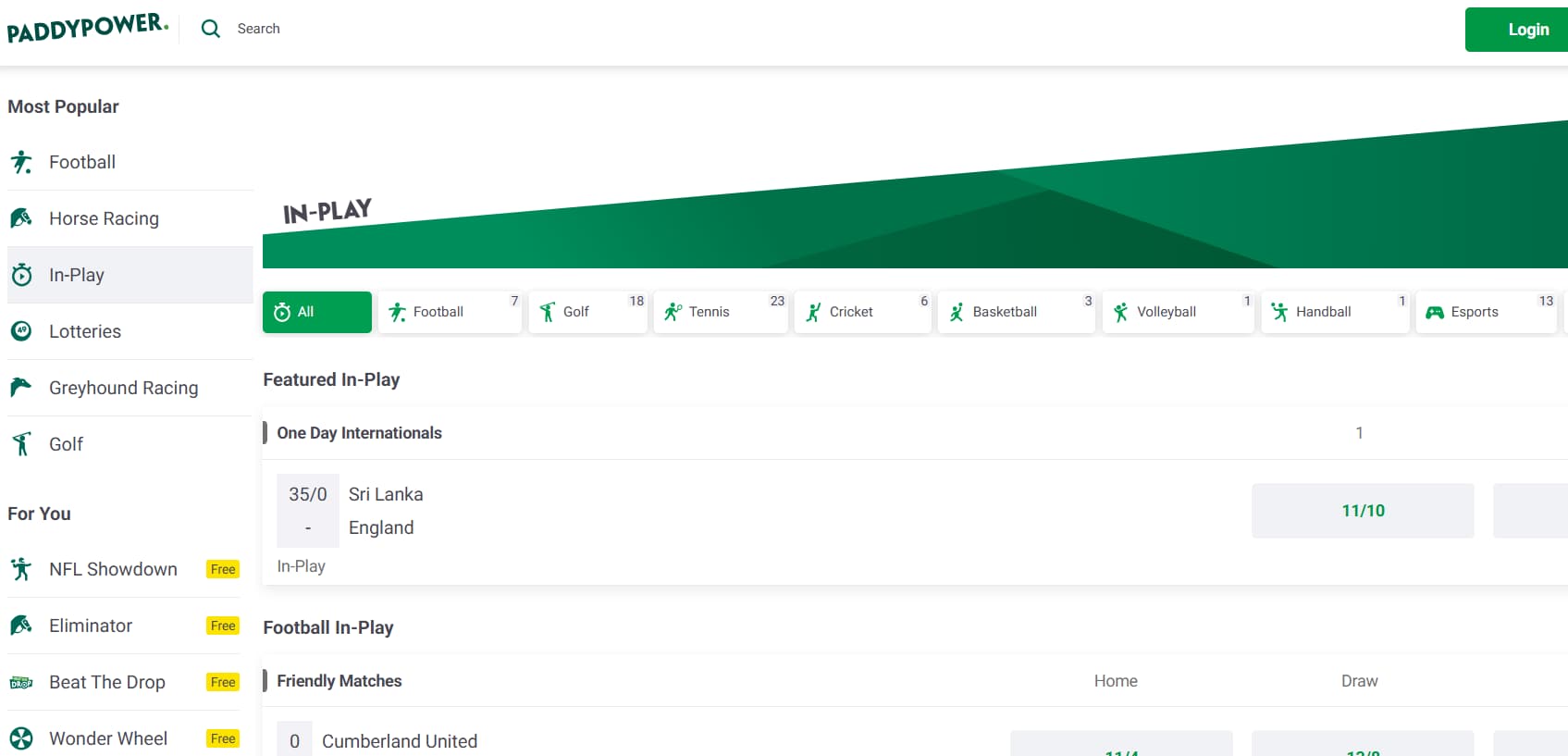Open One Day Internationals section heading
The width and height of the screenshot is (1568, 756).
point(360,433)
